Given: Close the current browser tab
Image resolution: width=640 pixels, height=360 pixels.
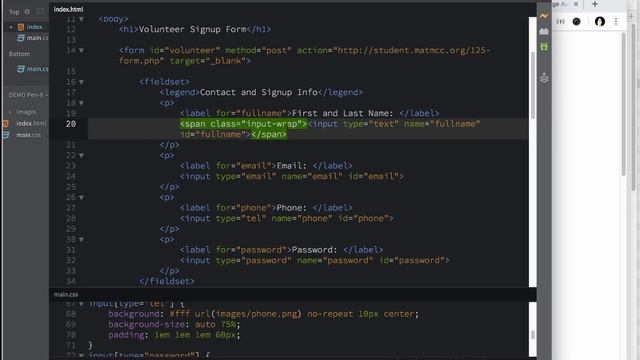Looking at the screenshot, I should click(576, 4).
